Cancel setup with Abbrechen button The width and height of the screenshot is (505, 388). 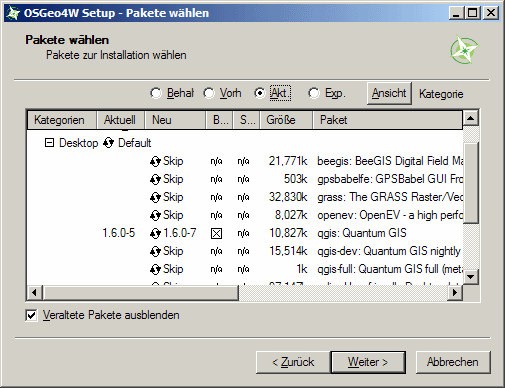coord(453,362)
